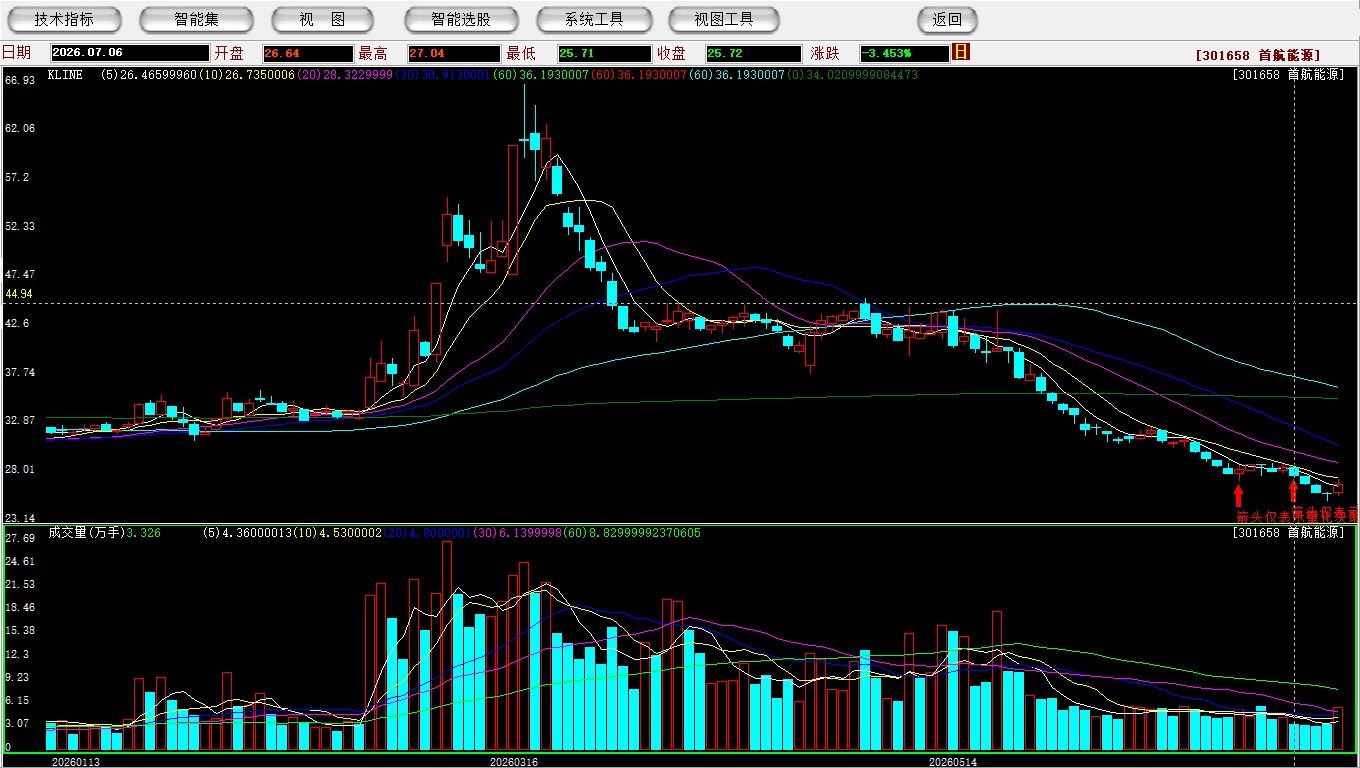Click the 日期 label
The width and height of the screenshot is (1360, 768).
16,53
